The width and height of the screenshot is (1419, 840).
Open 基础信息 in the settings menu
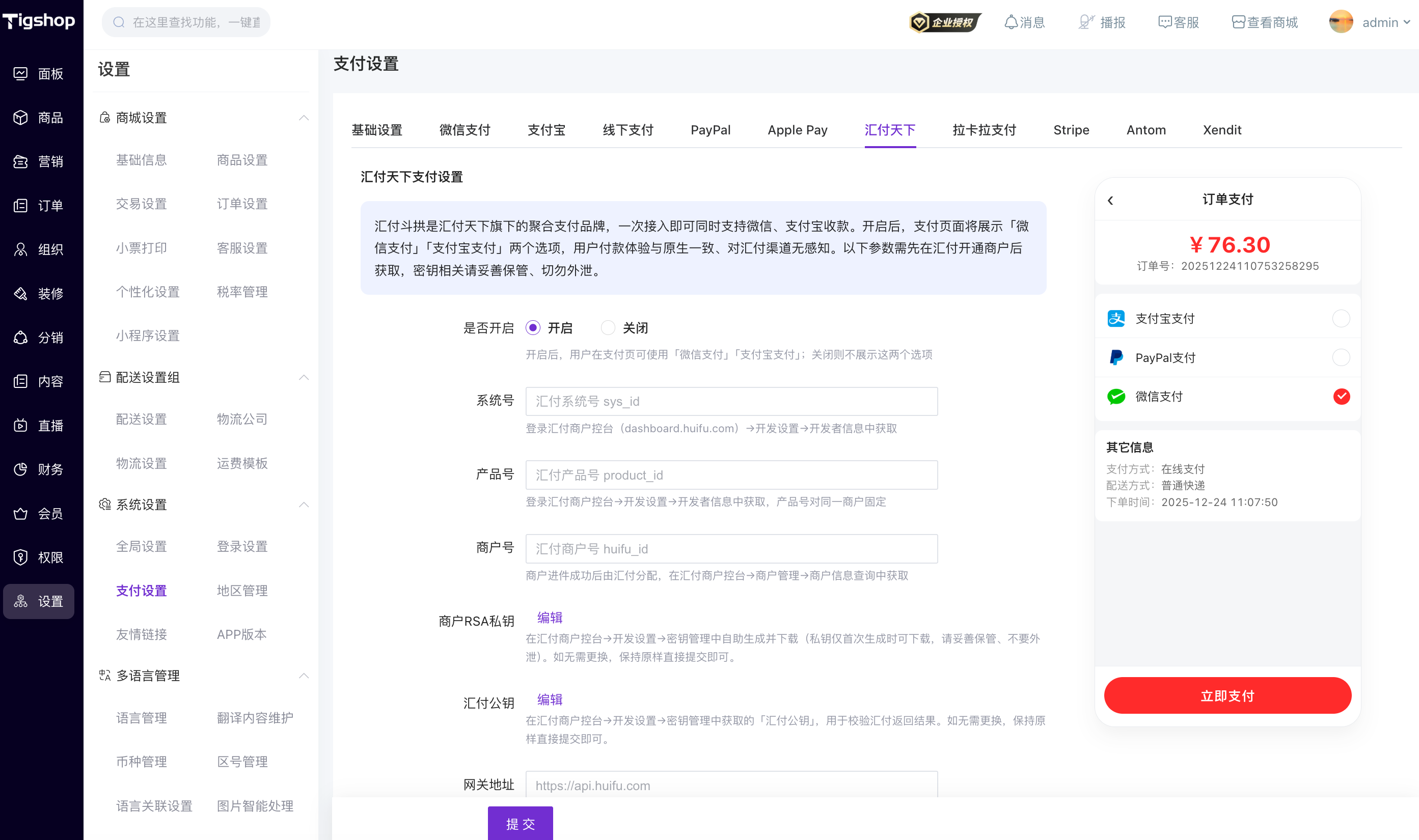pyautogui.click(x=141, y=160)
